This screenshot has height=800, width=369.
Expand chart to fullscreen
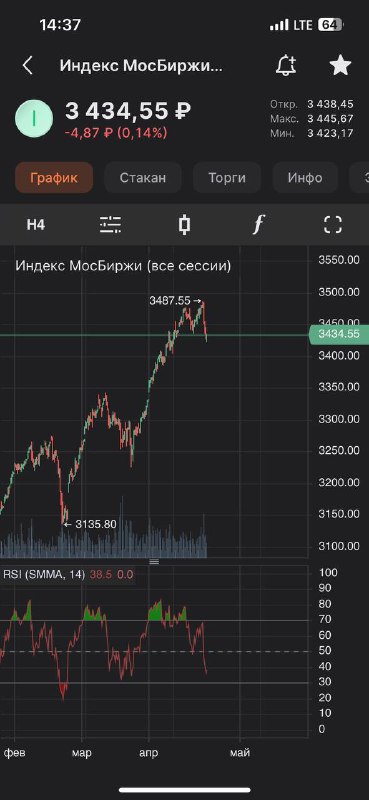333,224
